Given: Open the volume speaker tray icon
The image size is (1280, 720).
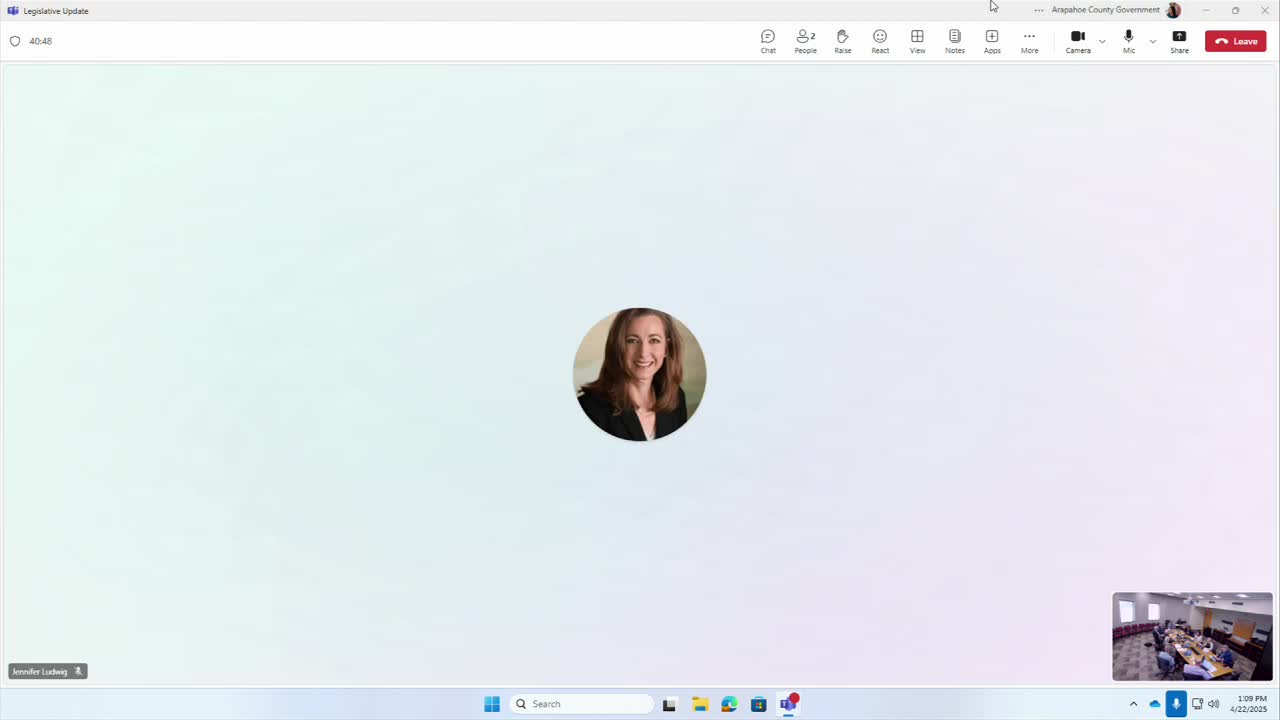Looking at the screenshot, I should 1214,704.
